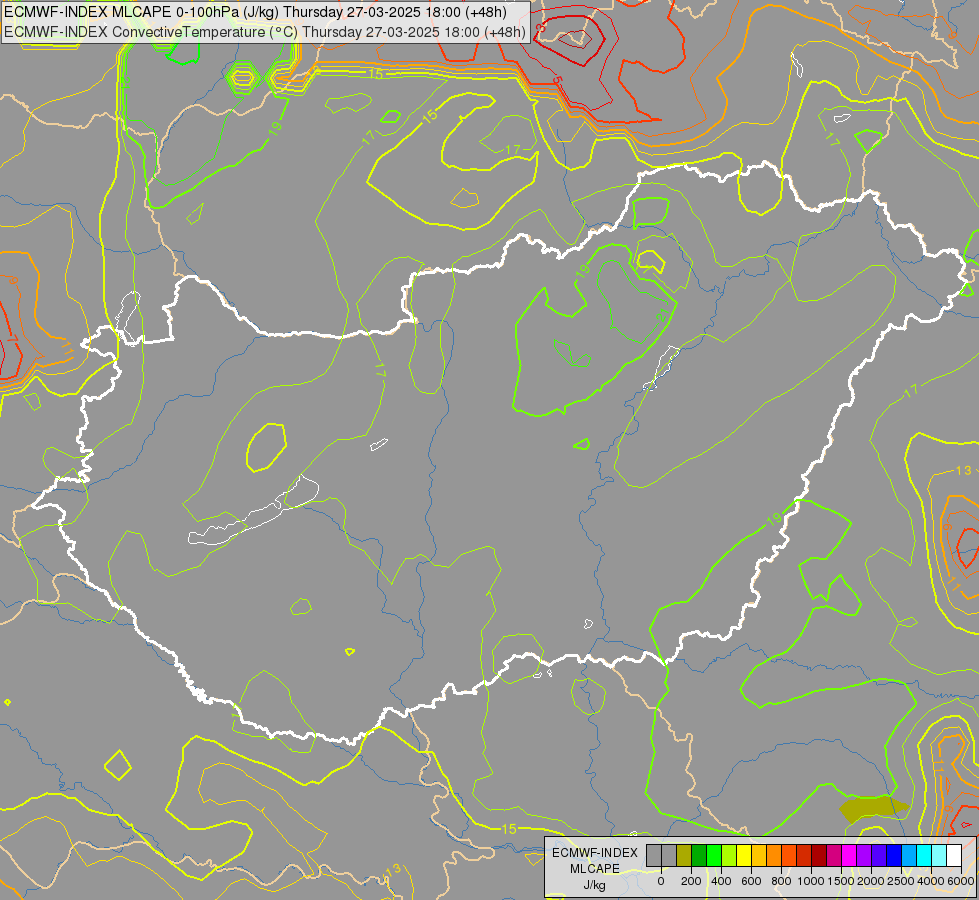Click the '21' green contour label
Screen dimensions: 979x900
[x=664, y=314]
